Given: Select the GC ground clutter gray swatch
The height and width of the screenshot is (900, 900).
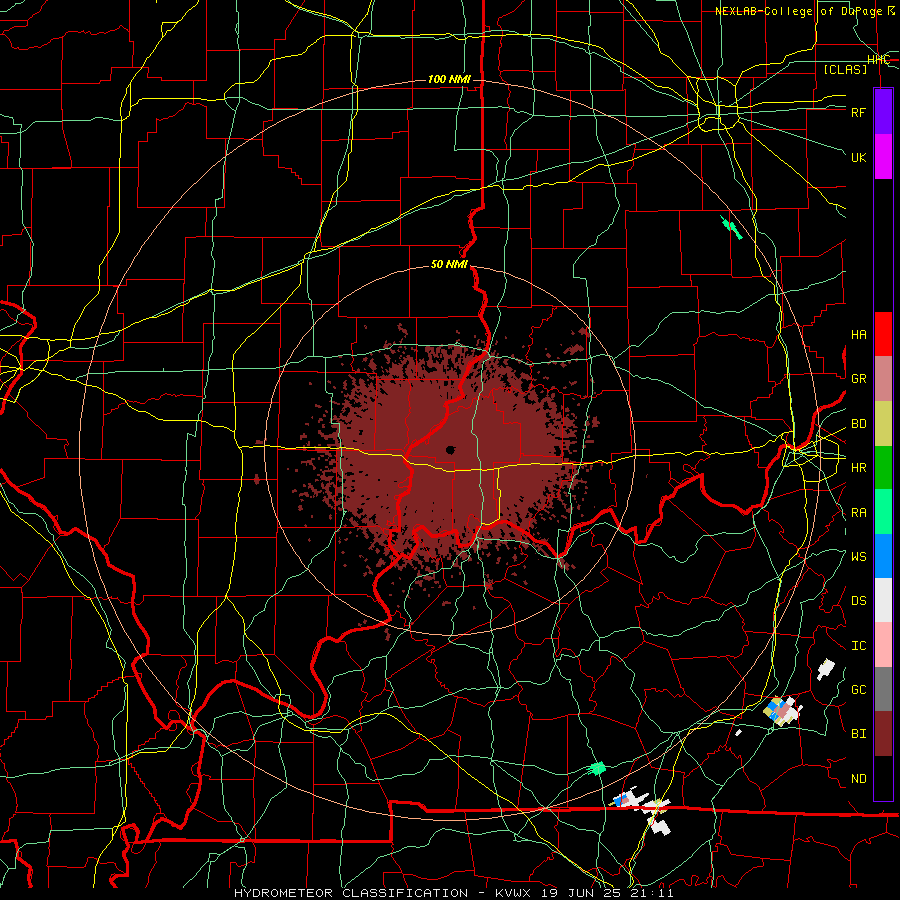Looking at the screenshot, I should point(883,689).
